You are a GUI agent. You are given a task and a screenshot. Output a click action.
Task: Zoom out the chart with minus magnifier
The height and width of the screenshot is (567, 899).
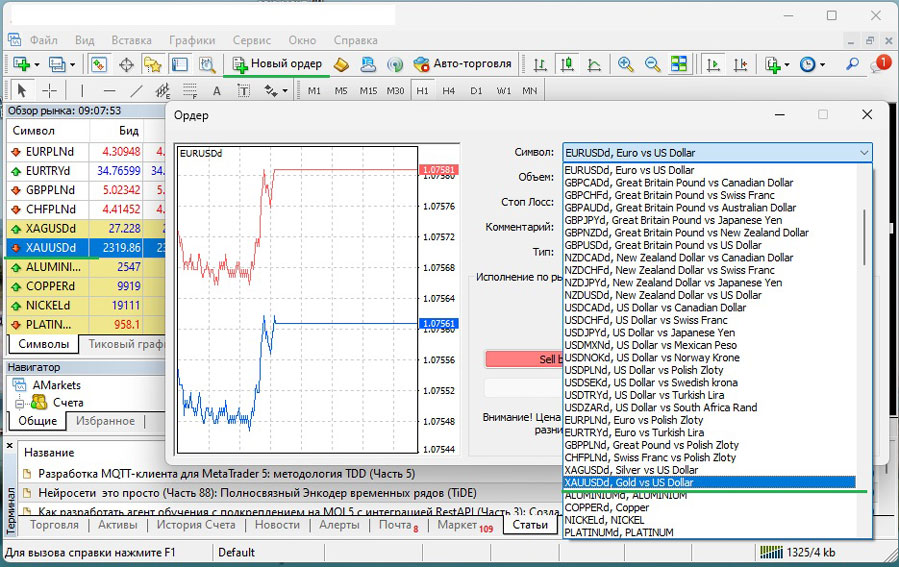tap(652, 64)
